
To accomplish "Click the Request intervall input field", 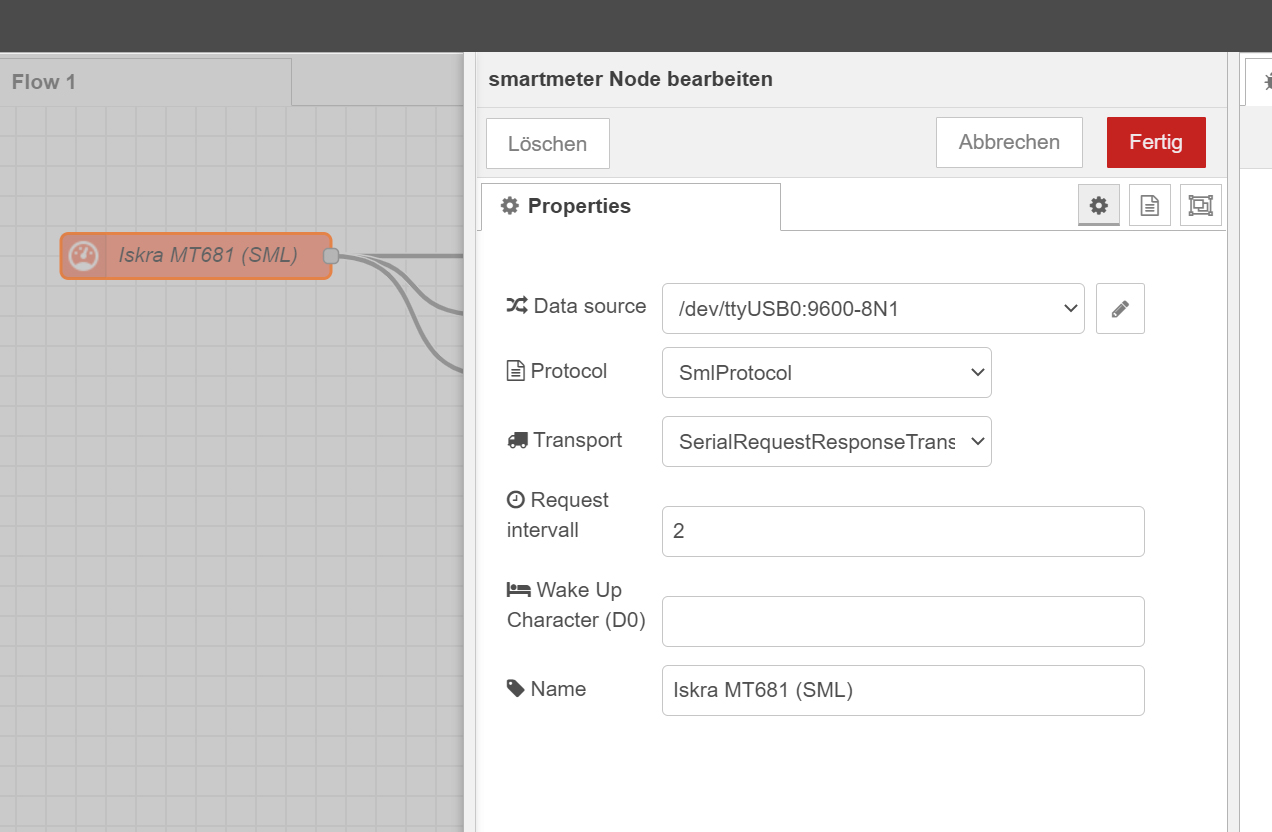I will click(x=902, y=531).
